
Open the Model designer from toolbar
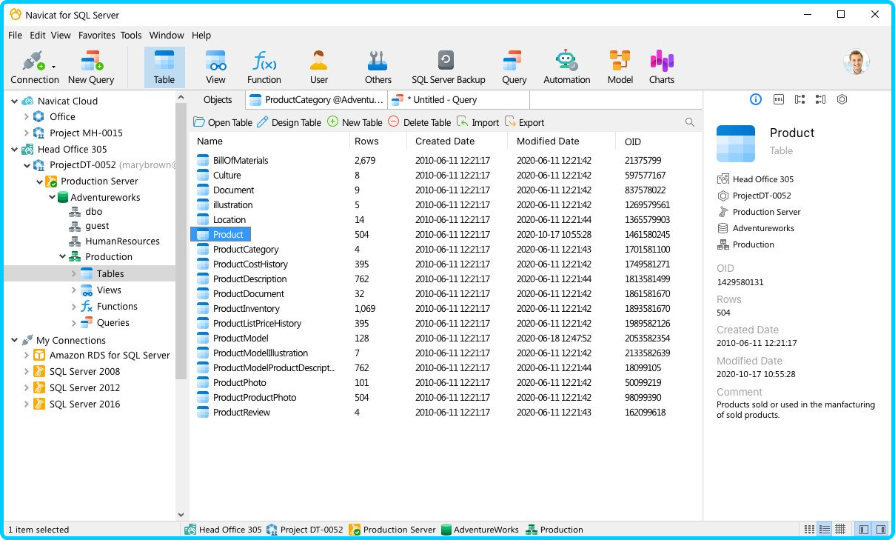(x=620, y=66)
